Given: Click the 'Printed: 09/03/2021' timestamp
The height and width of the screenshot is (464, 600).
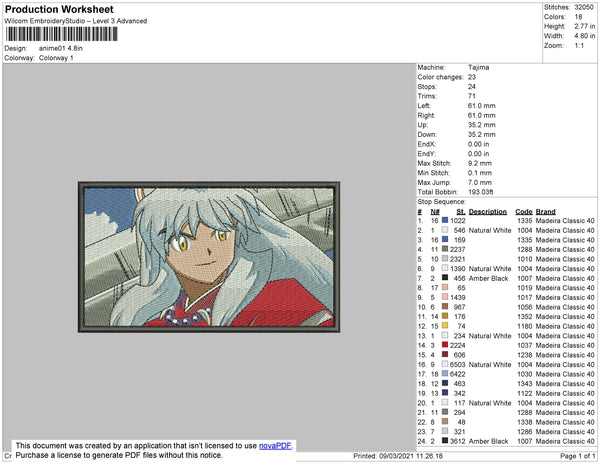Looking at the screenshot, I should click(x=398, y=456).
